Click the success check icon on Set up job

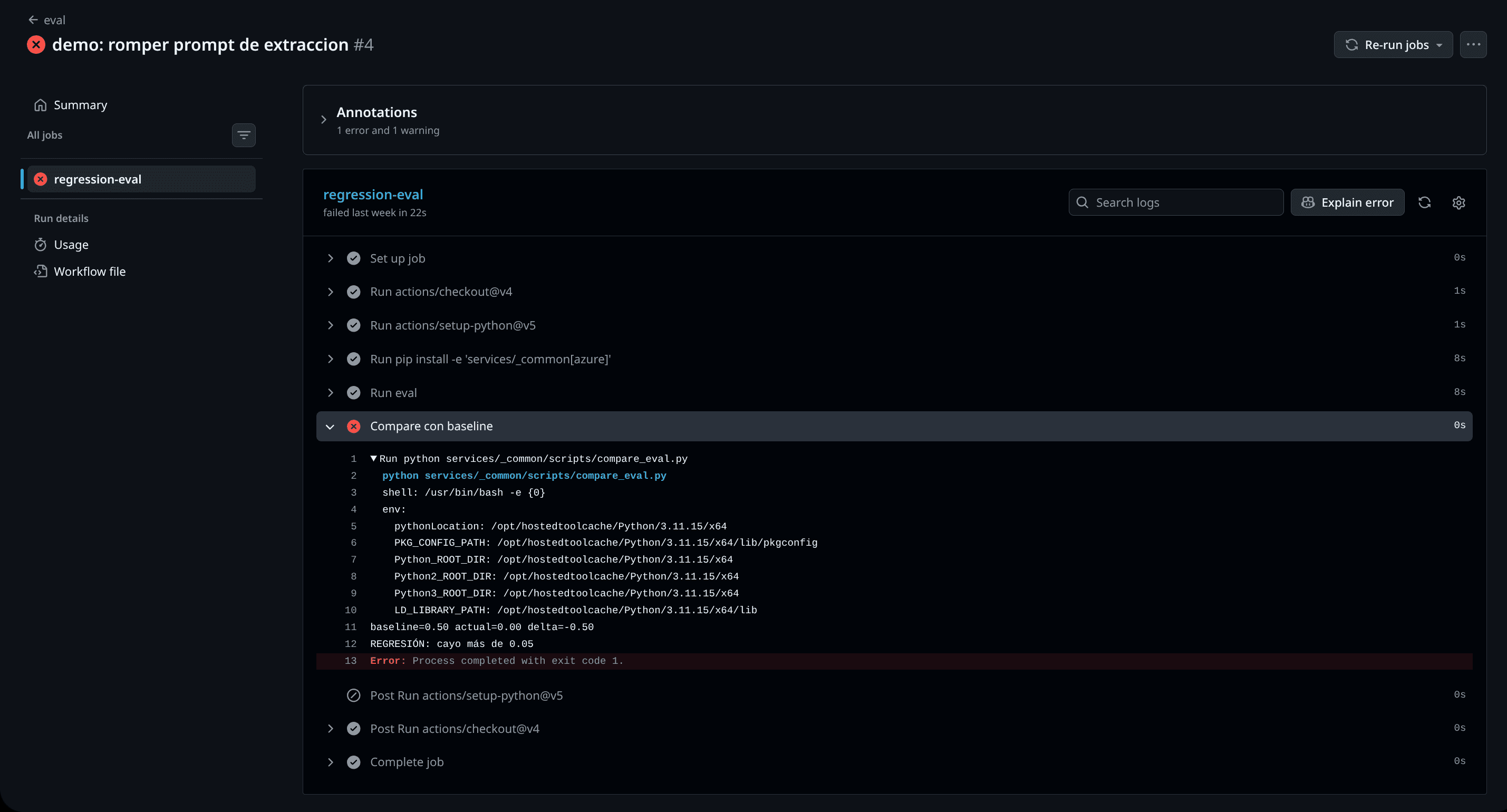(x=353, y=258)
